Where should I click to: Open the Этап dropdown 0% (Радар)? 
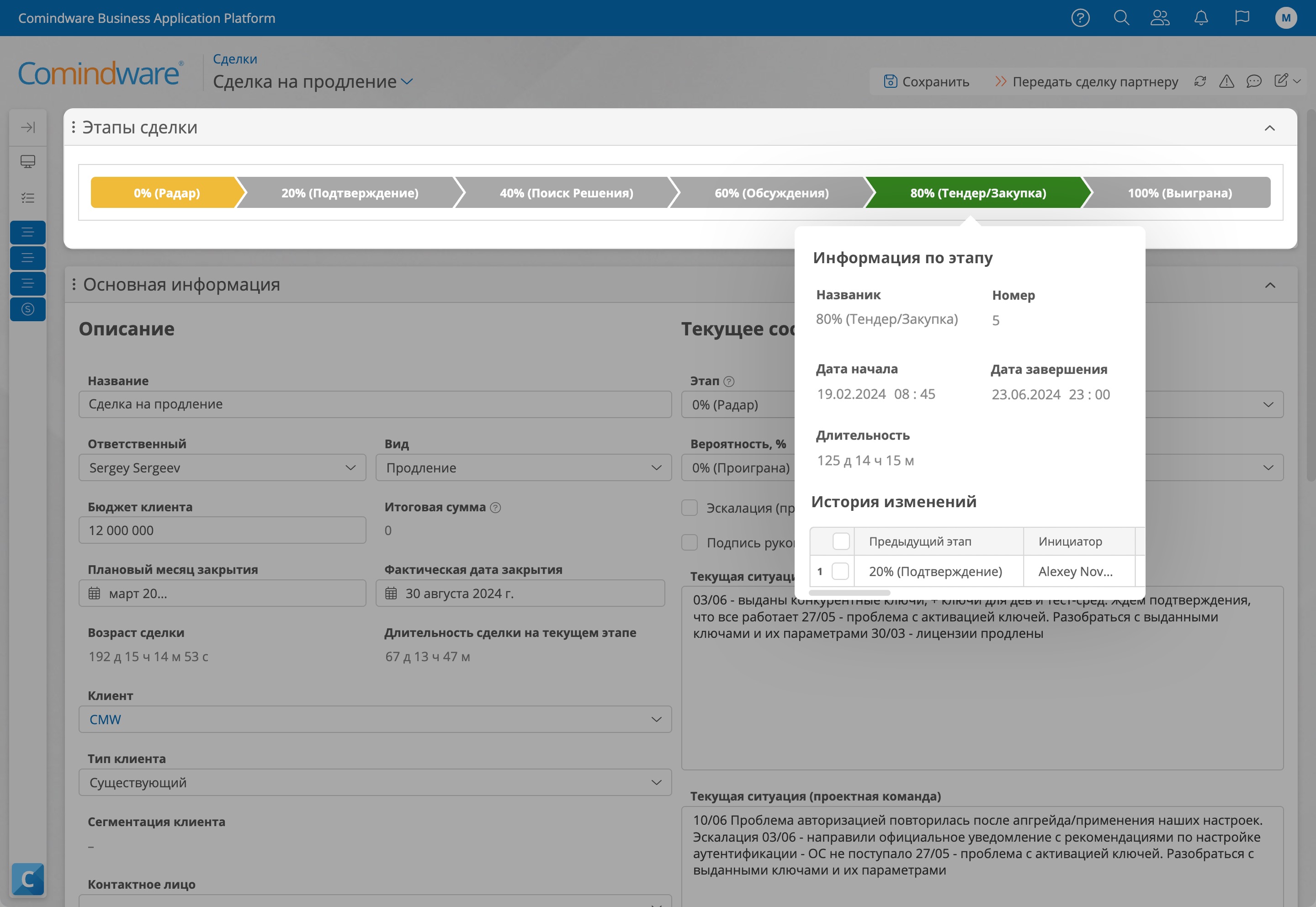982,404
